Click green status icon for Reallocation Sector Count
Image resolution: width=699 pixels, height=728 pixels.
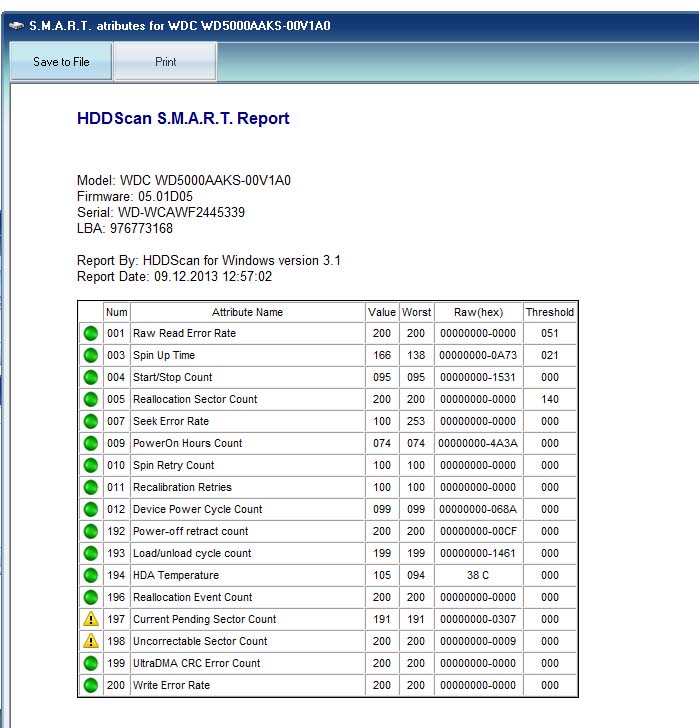[x=91, y=399]
